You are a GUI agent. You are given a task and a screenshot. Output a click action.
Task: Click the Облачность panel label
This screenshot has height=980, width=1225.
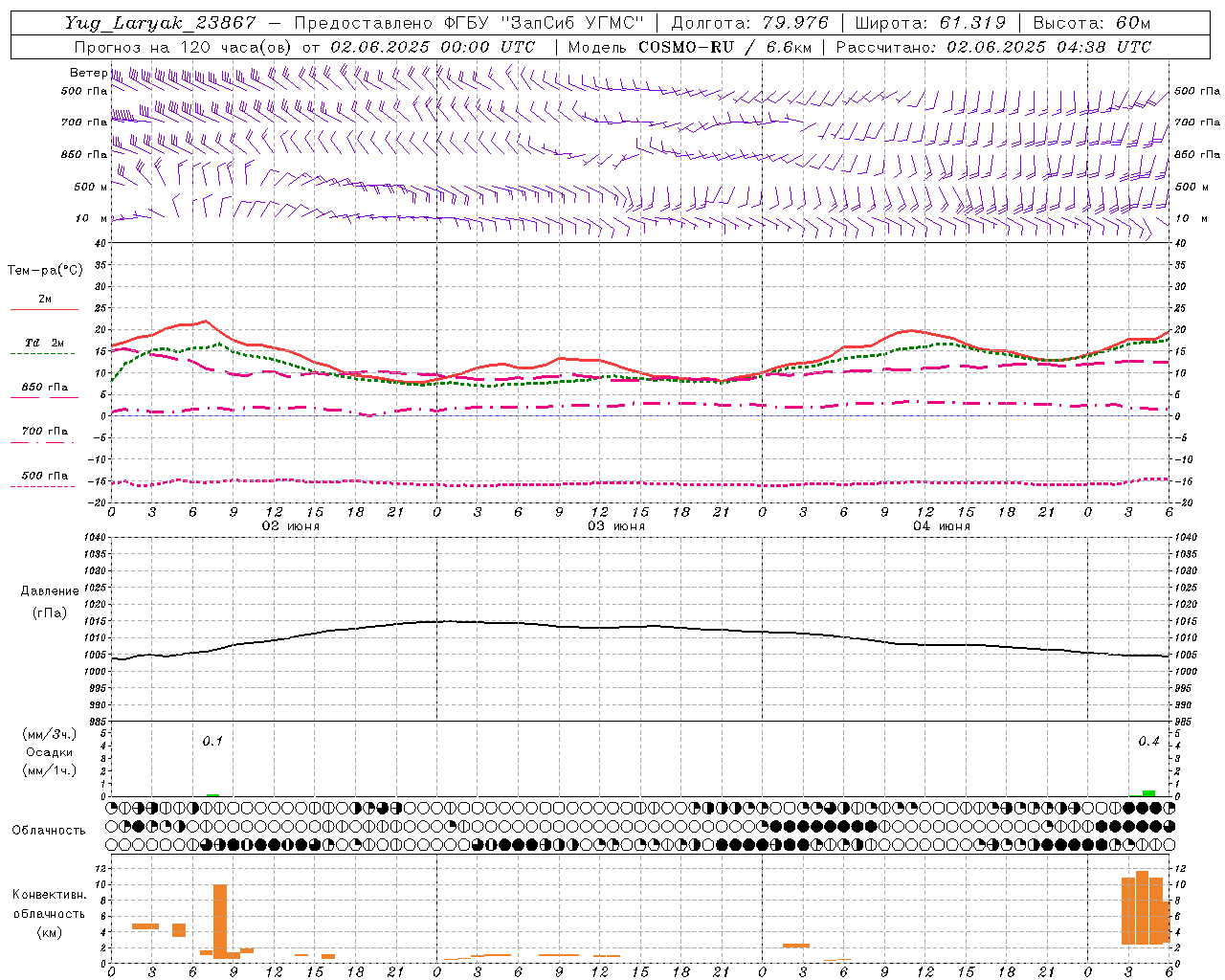click(49, 830)
